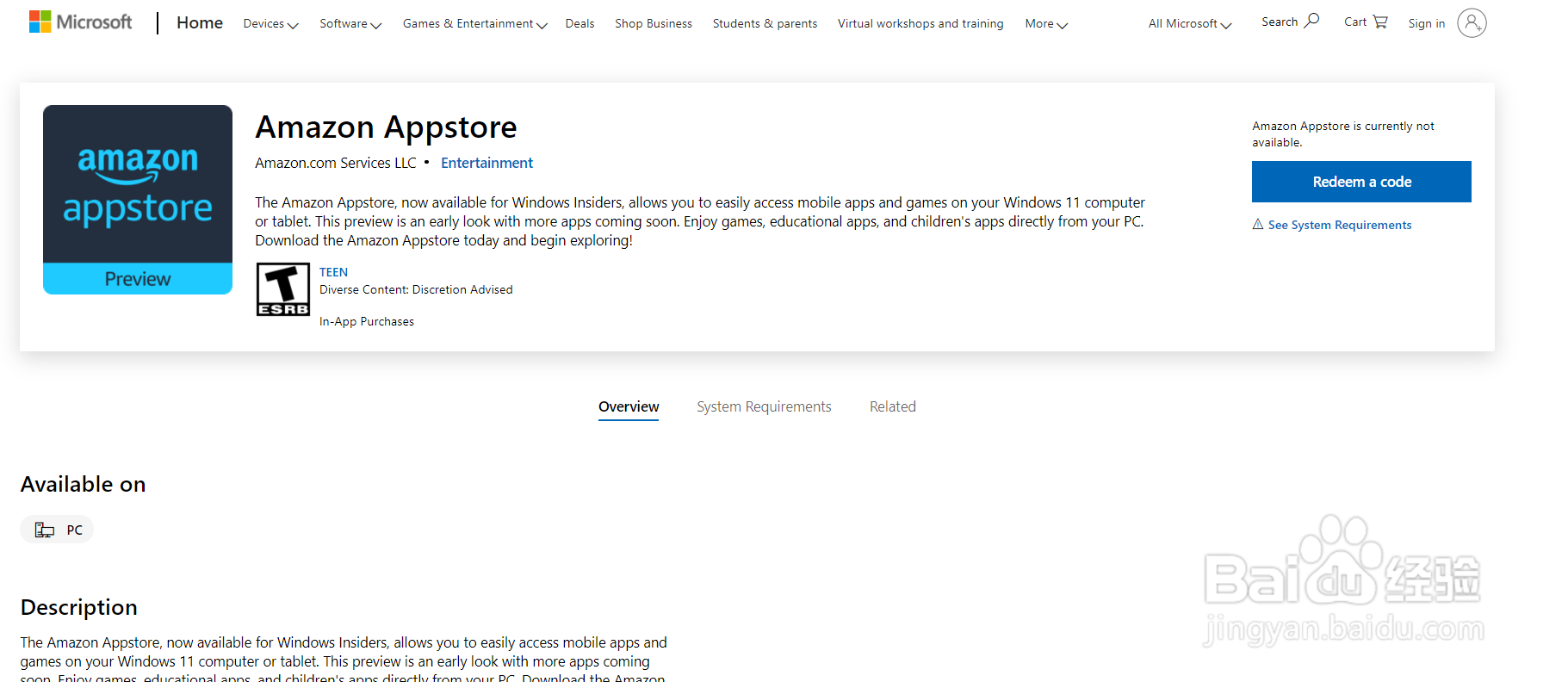Open the Entertainment category link
This screenshot has width=1568, height=682.
(487, 163)
